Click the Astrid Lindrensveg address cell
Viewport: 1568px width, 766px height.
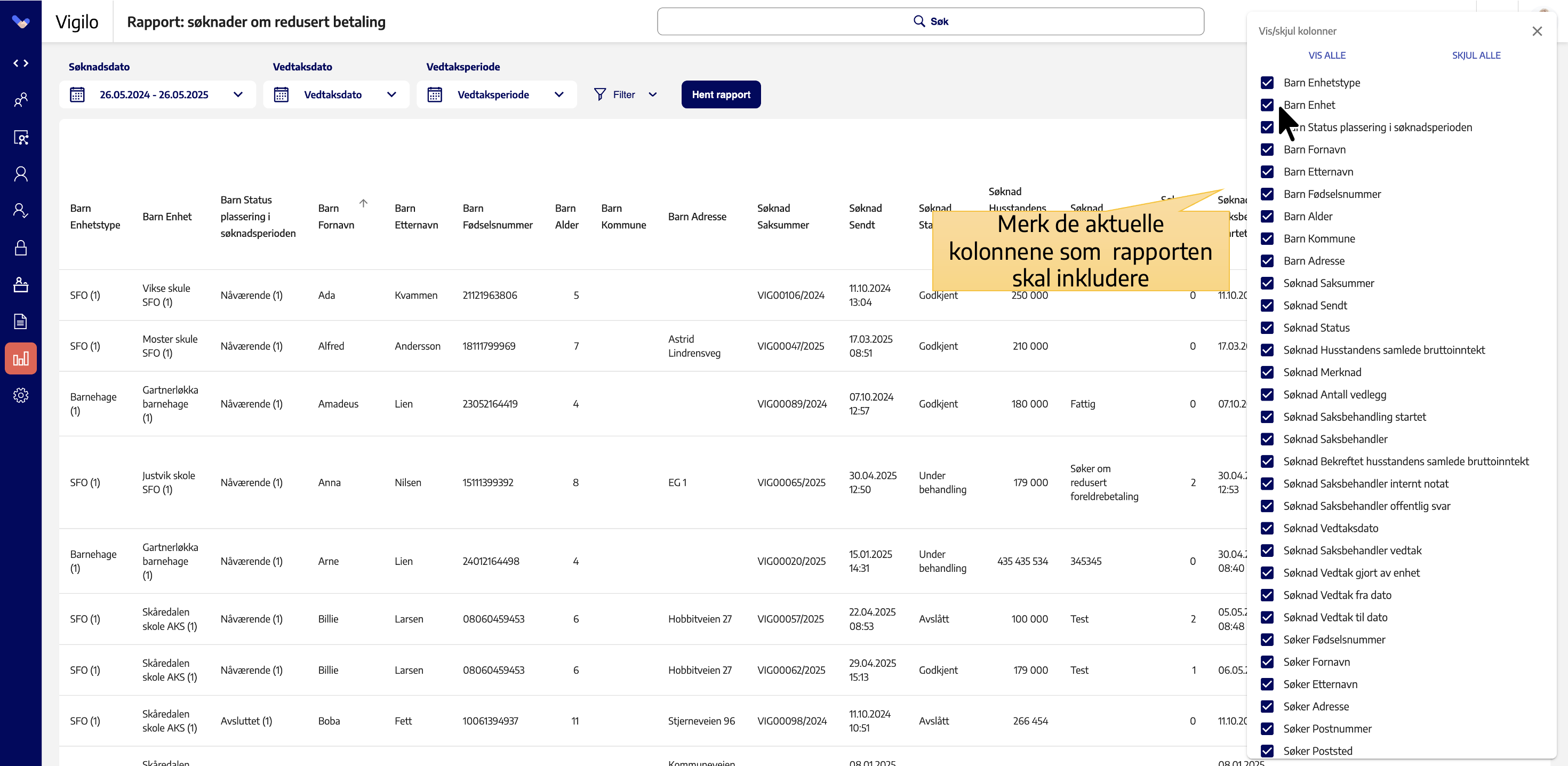pos(694,347)
